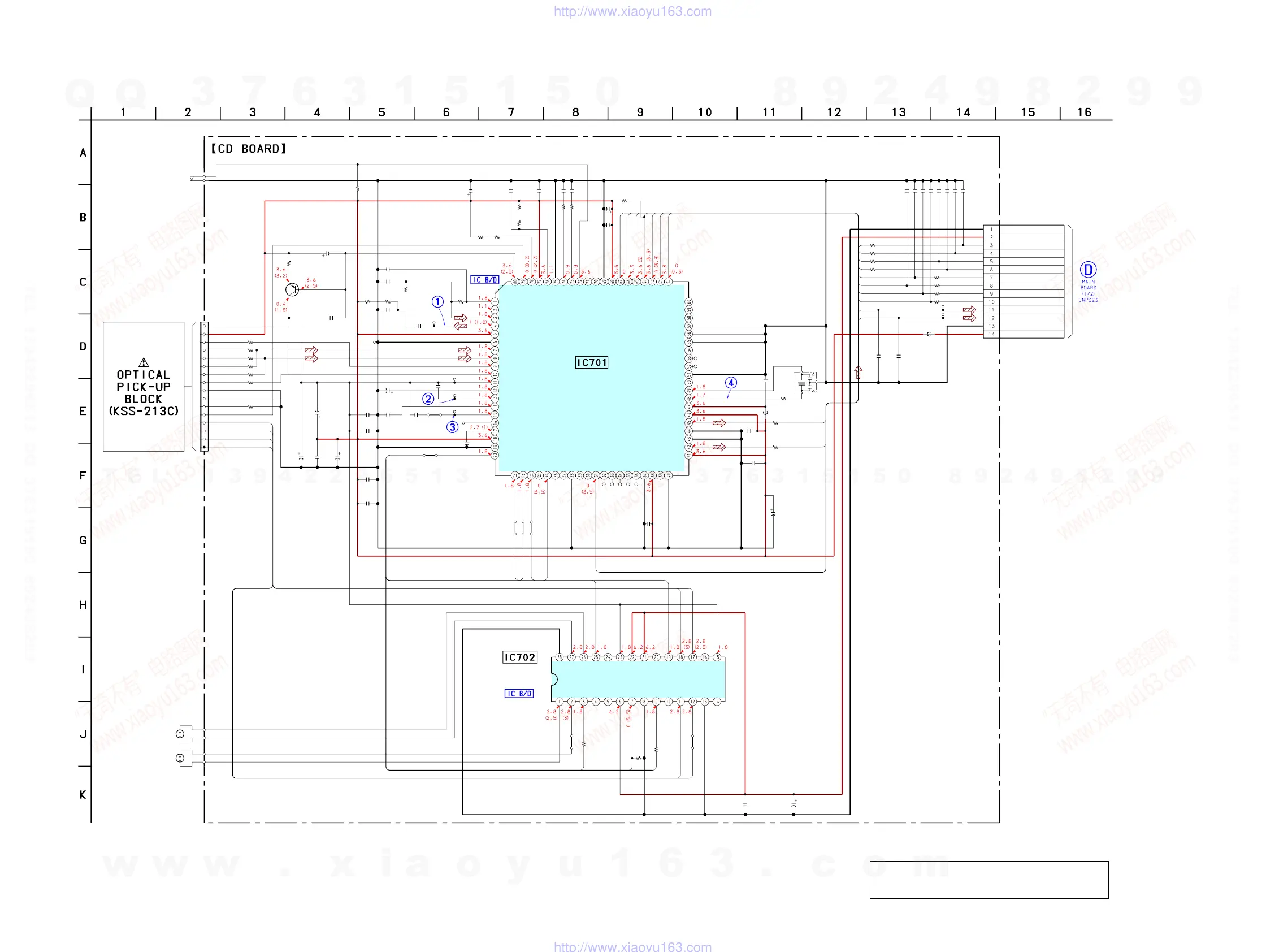Screen dimensions: 1266x952
Task: Click circled waveform marker 3
Action: (452, 427)
